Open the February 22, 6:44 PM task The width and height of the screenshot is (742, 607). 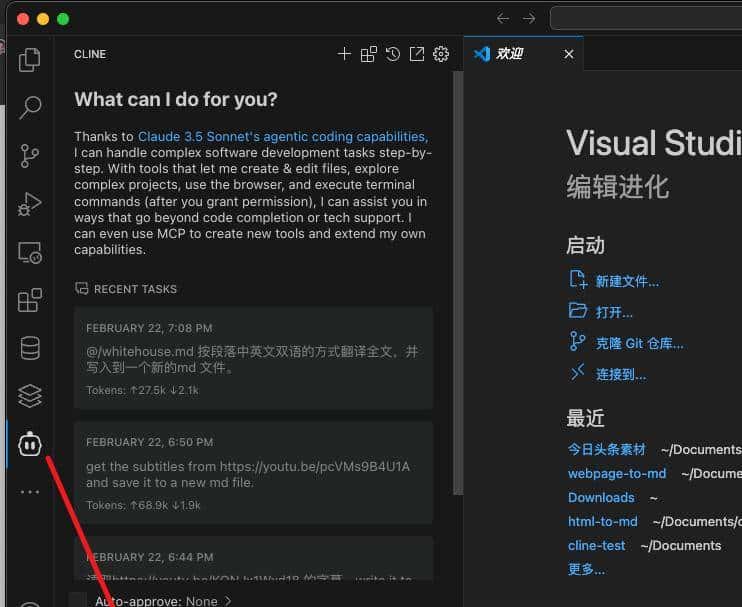tap(253, 559)
